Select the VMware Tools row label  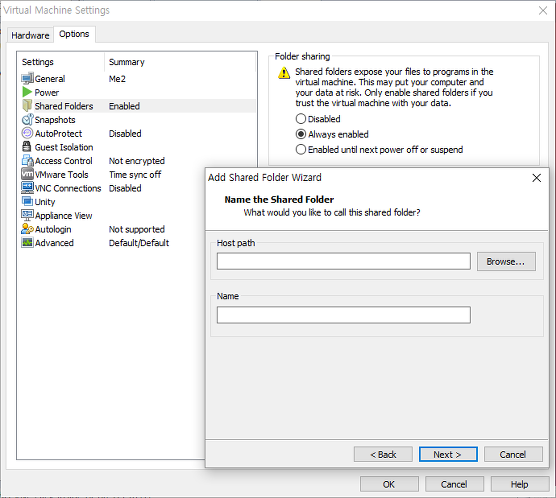pyautogui.click(x=61, y=175)
